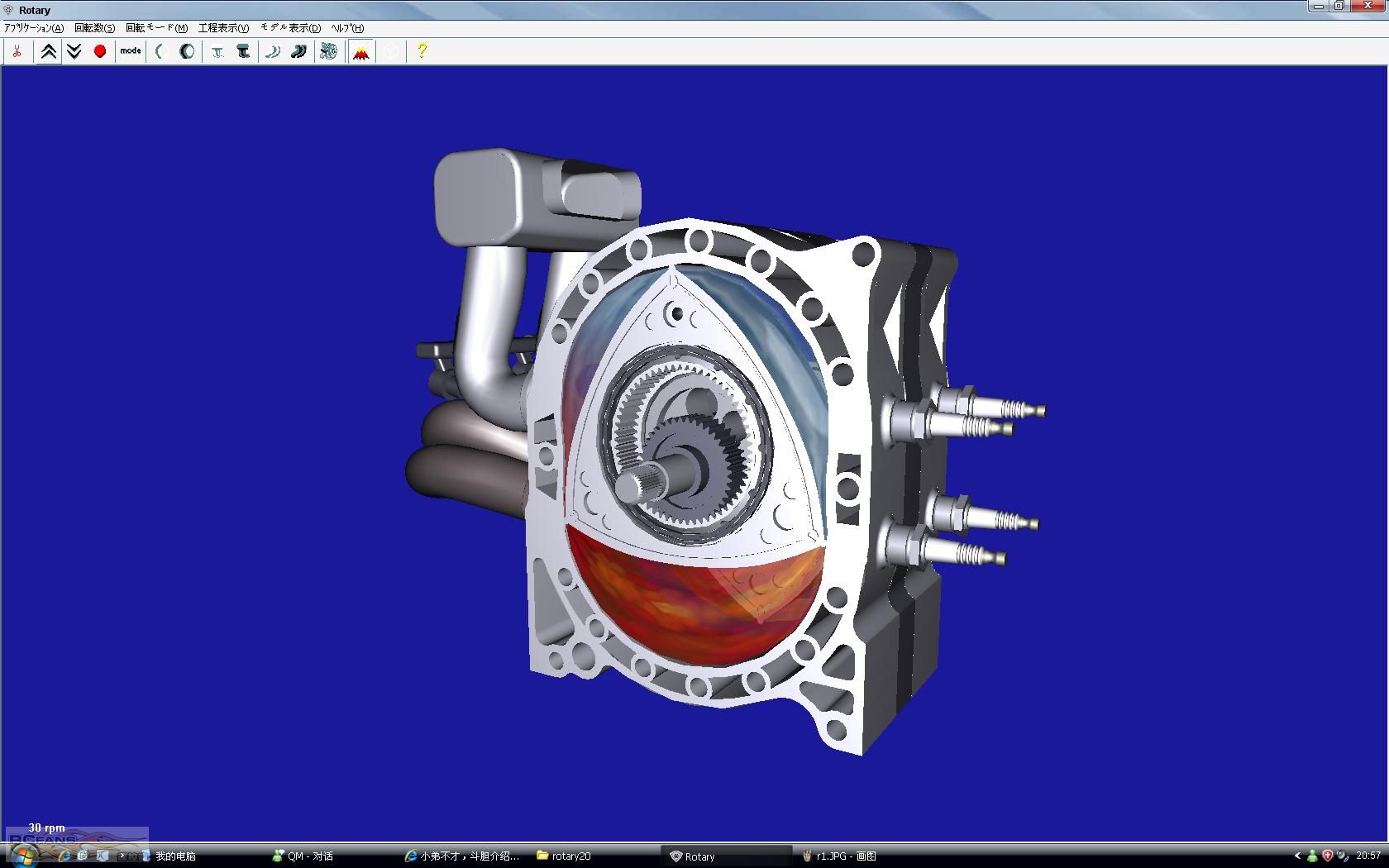Open the 工程表示(V) menu
Image resolution: width=1389 pixels, height=868 pixels.
coord(224,28)
